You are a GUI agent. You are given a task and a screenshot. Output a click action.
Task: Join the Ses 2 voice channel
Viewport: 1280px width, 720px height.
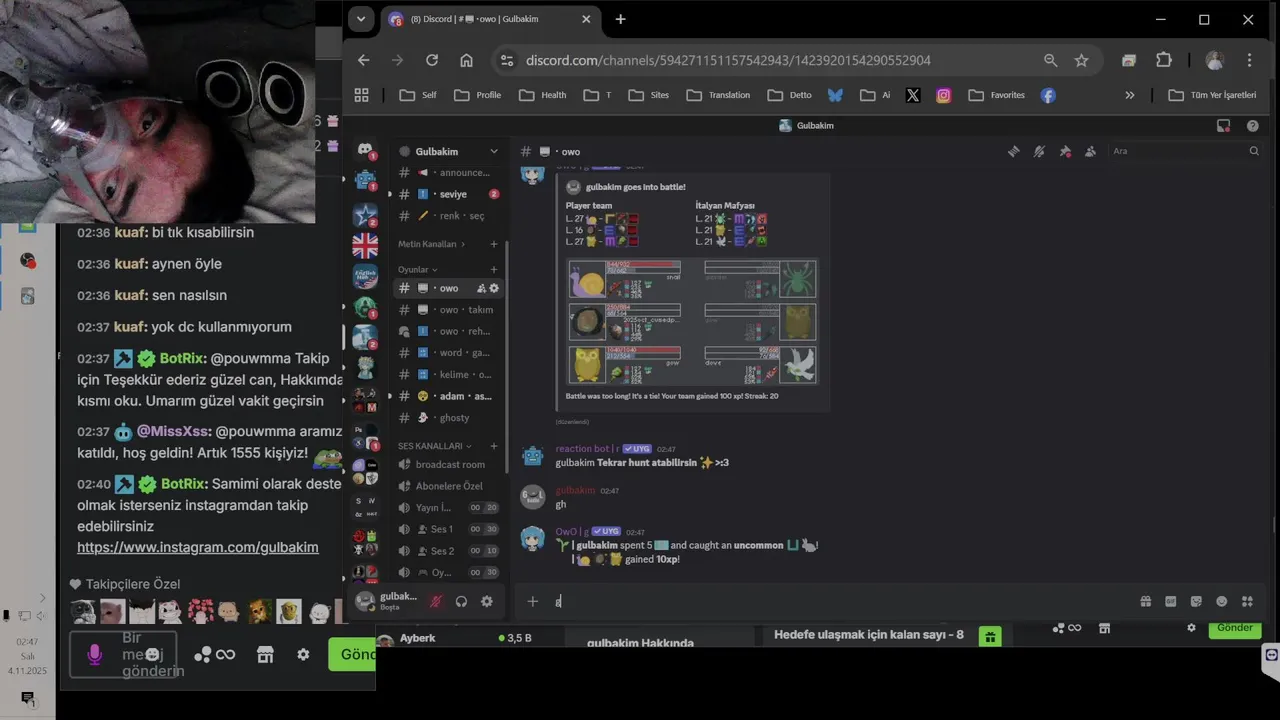click(447, 551)
